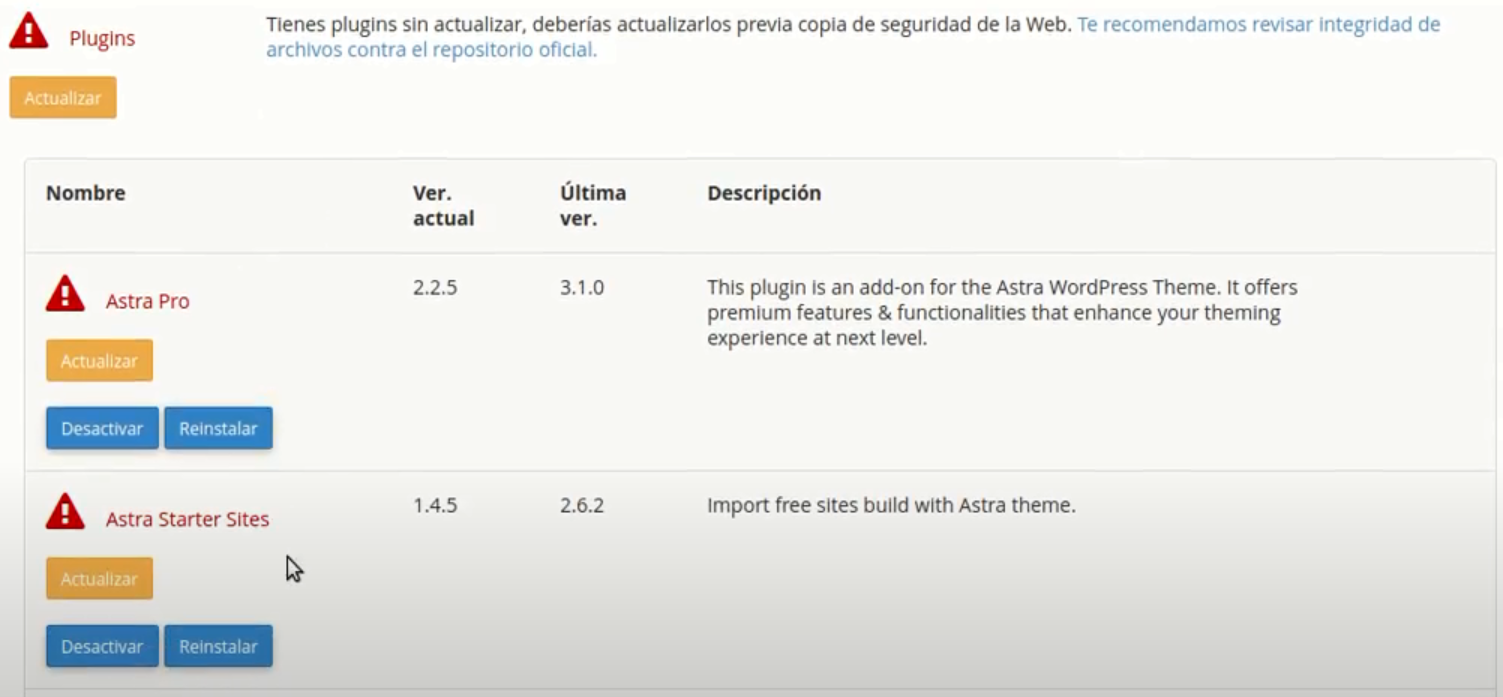1503x697 pixels.
Task: Reinstall the Astra Pro plugin
Action: (218, 428)
